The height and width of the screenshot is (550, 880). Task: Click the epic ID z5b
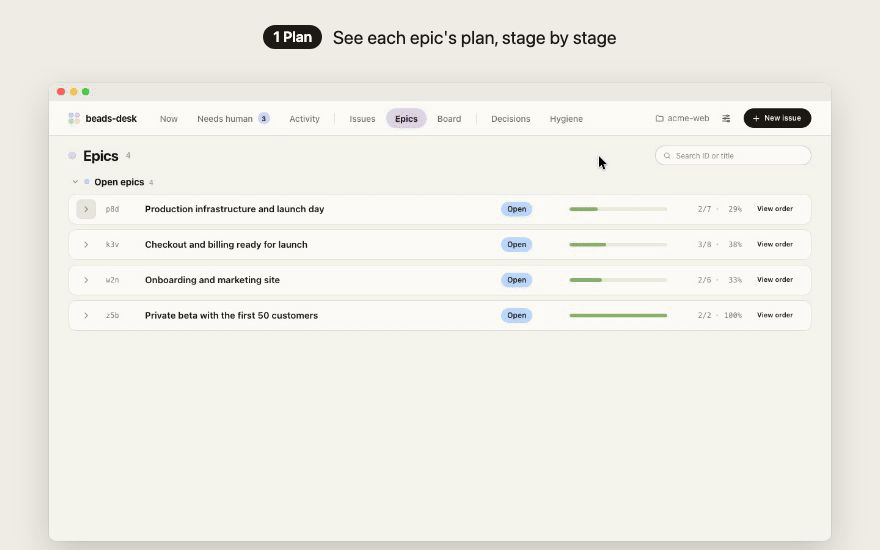(112, 315)
